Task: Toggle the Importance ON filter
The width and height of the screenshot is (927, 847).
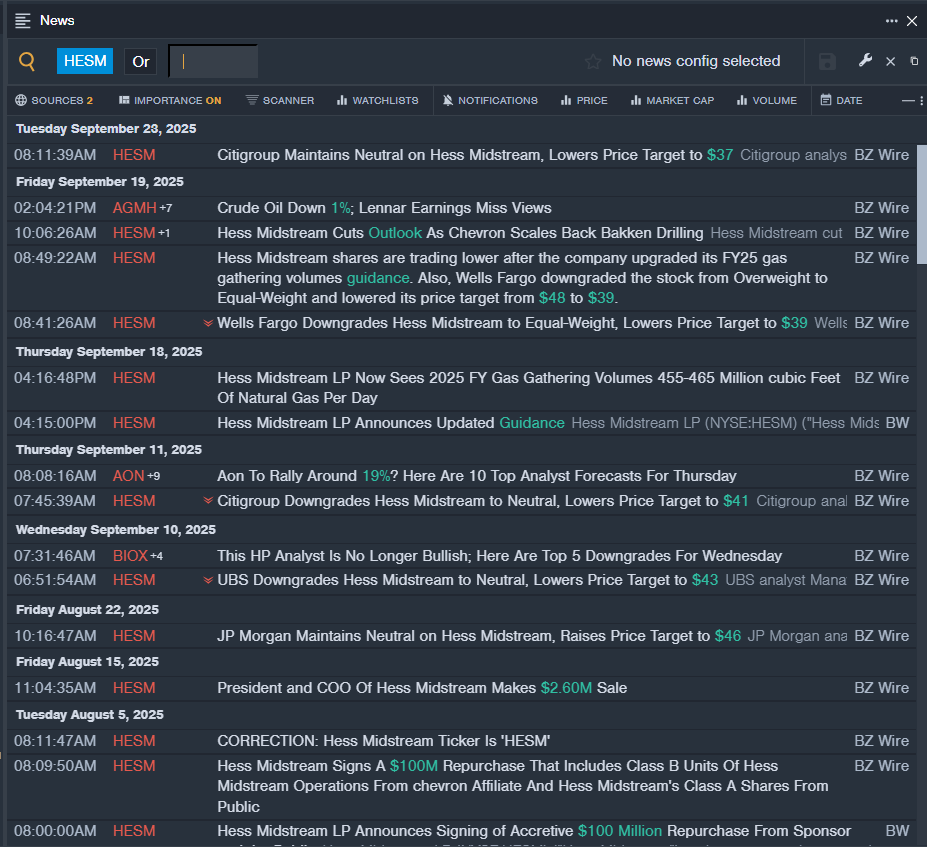Action: click(170, 100)
